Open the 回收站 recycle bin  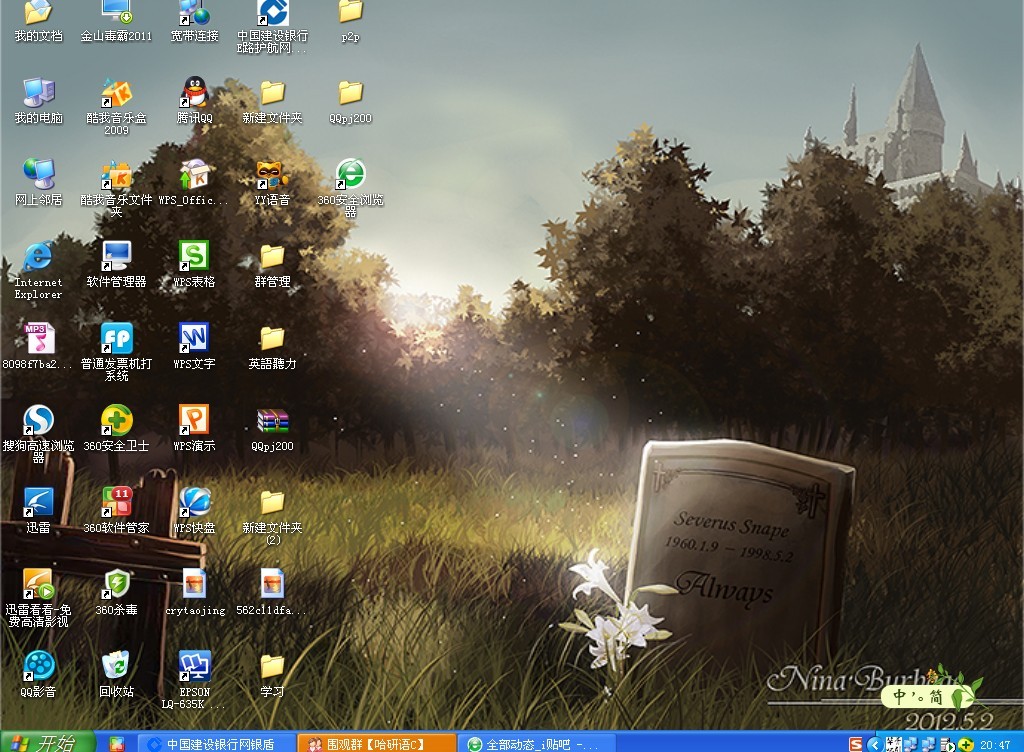pyautogui.click(x=116, y=674)
